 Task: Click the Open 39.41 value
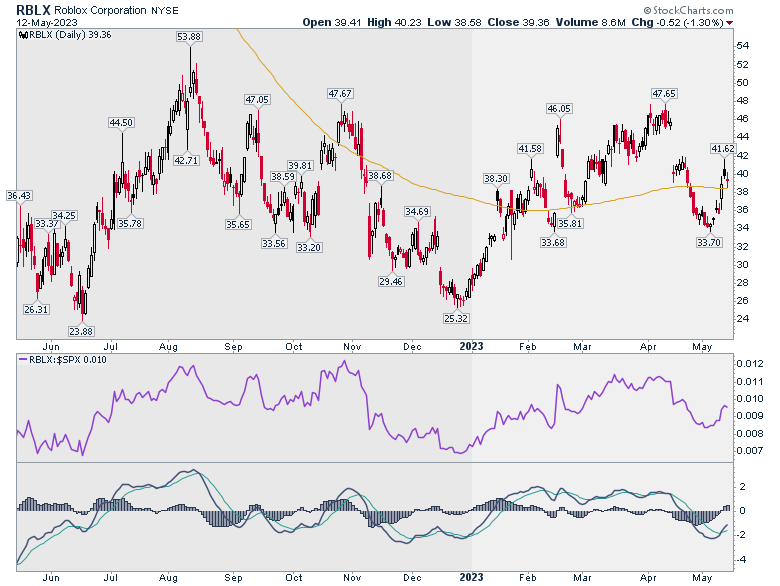(x=332, y=22)
